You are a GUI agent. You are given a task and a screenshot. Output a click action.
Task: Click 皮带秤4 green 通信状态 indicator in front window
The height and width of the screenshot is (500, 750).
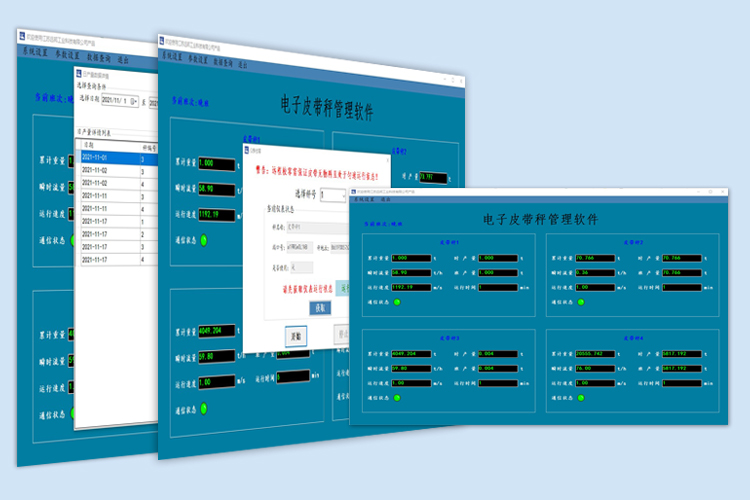(x=581, y=397)
